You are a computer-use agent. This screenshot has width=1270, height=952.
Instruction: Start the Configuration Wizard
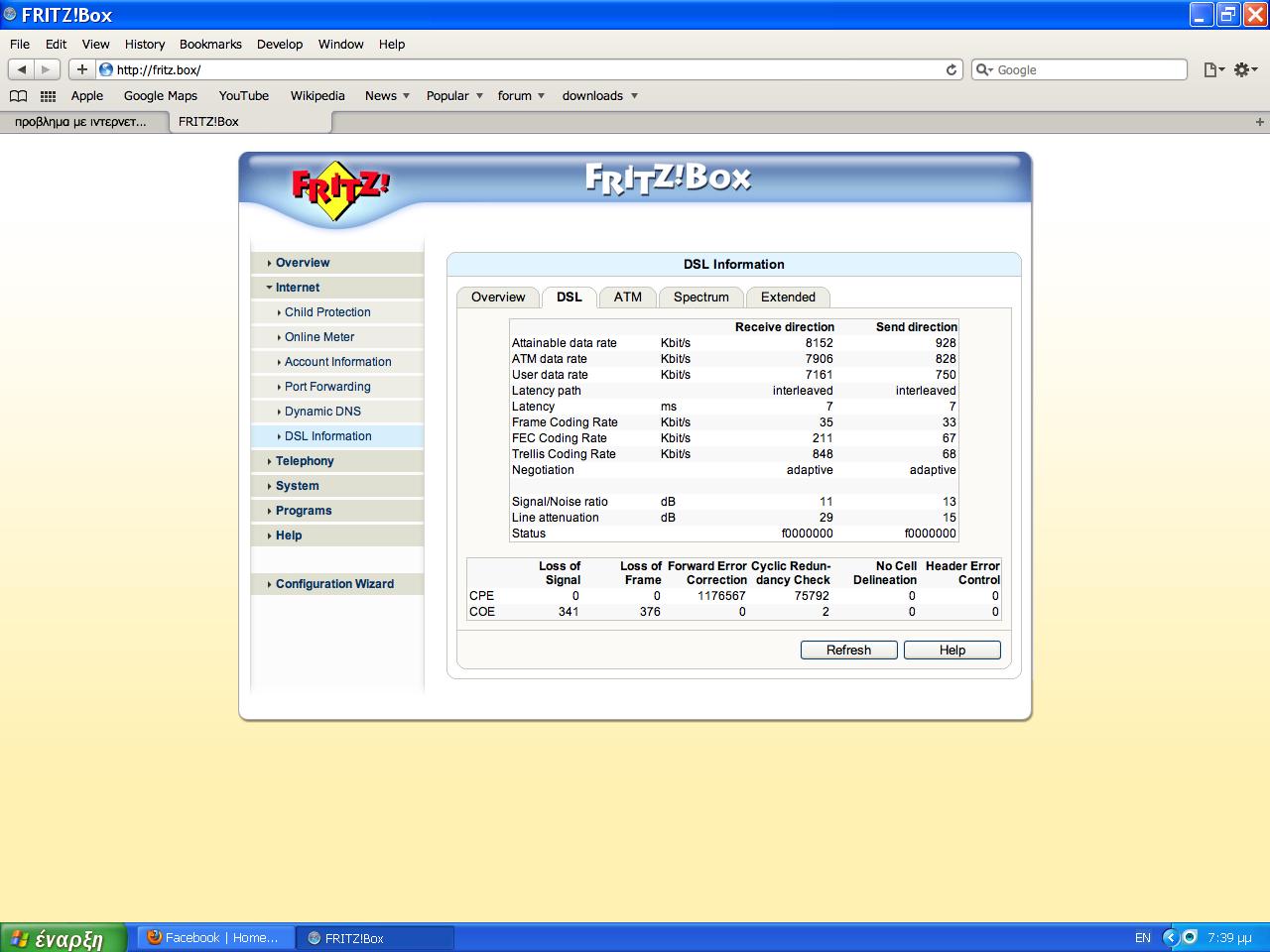coord(337,584)
